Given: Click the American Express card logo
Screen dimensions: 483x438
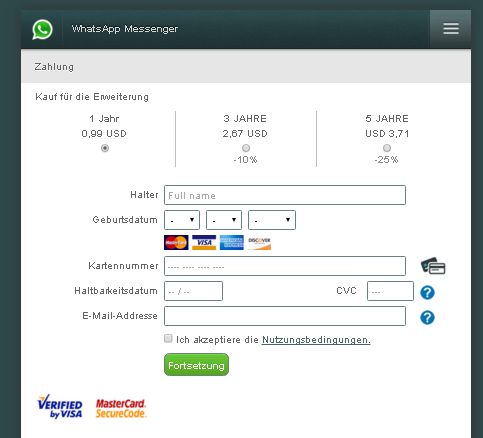Looking at the screenshot, I should (x=232, y=242).
